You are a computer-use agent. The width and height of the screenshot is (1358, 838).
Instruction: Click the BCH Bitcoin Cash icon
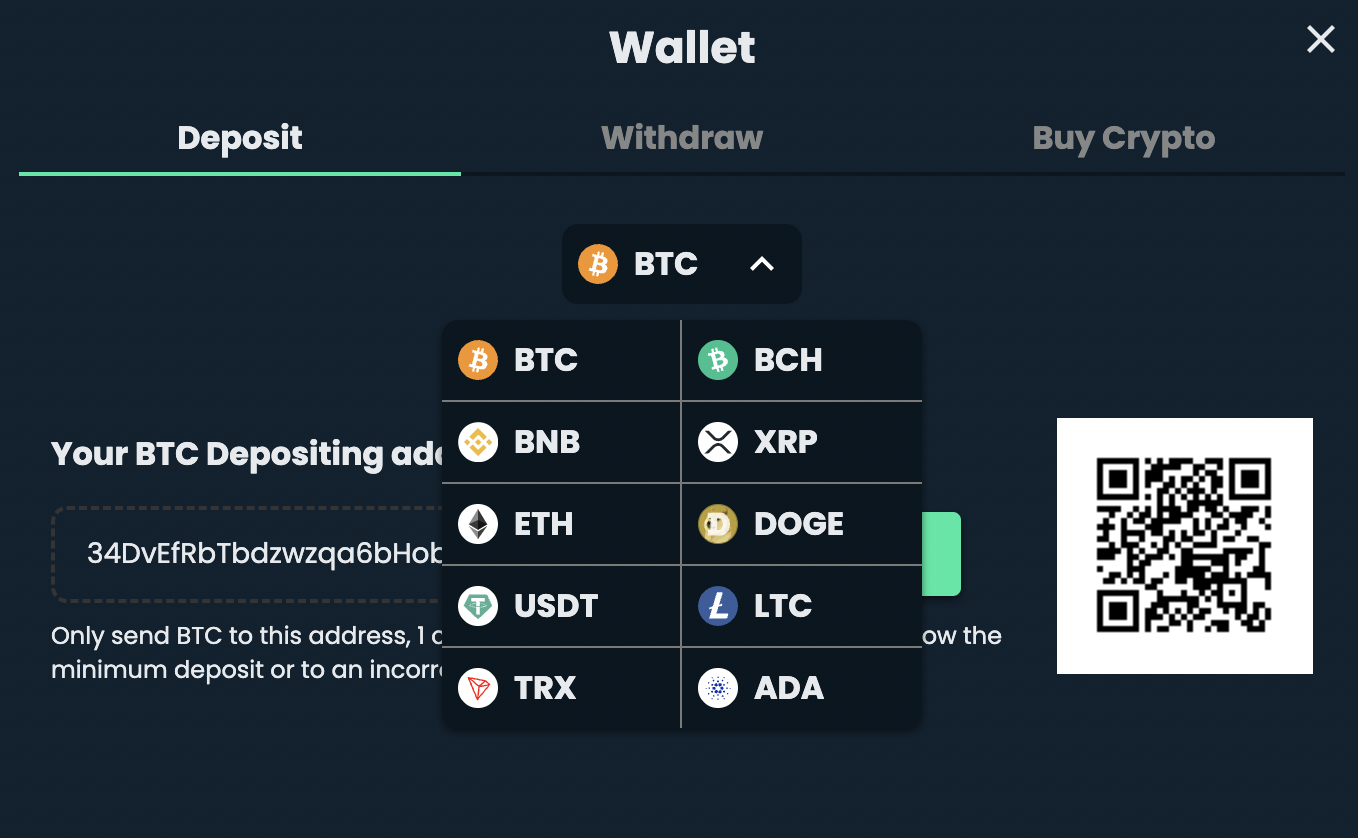[x=718, y=360]
